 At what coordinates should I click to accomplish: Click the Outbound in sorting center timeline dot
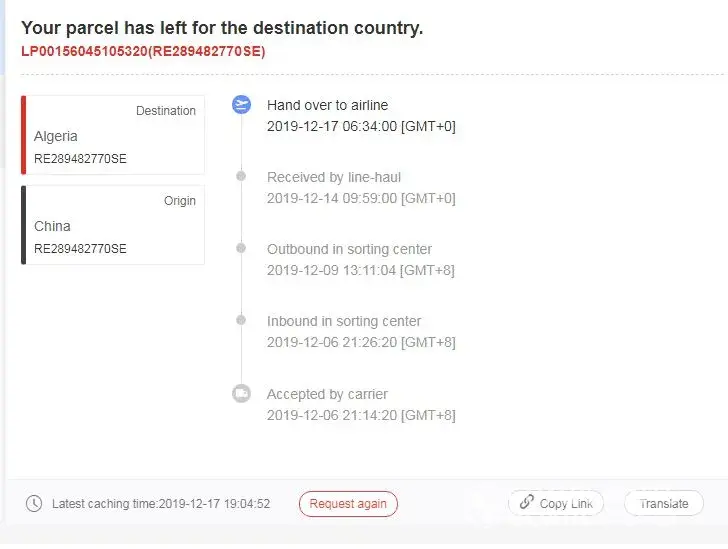[241, 248]
